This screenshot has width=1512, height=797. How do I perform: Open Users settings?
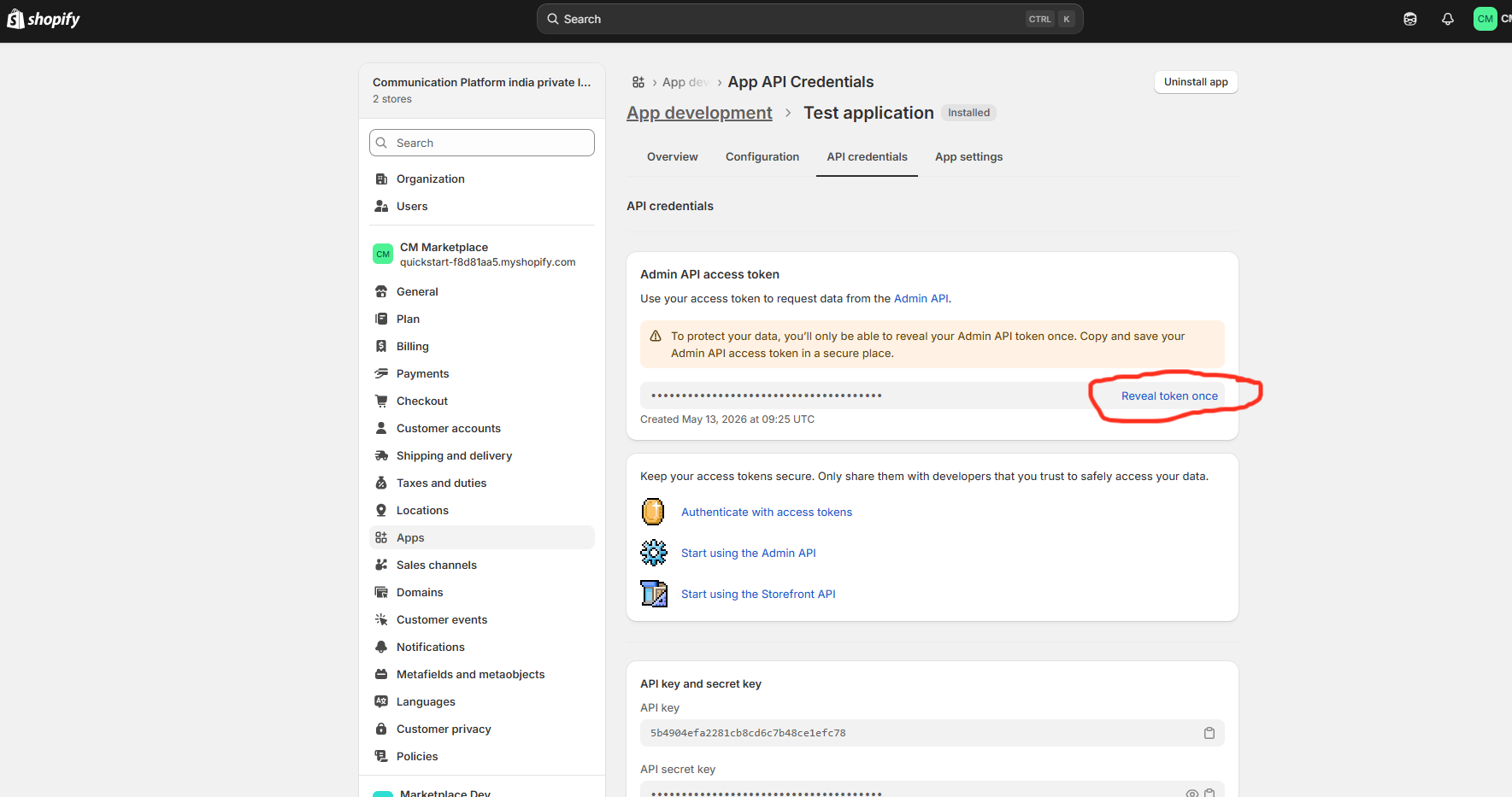point(482,206)
